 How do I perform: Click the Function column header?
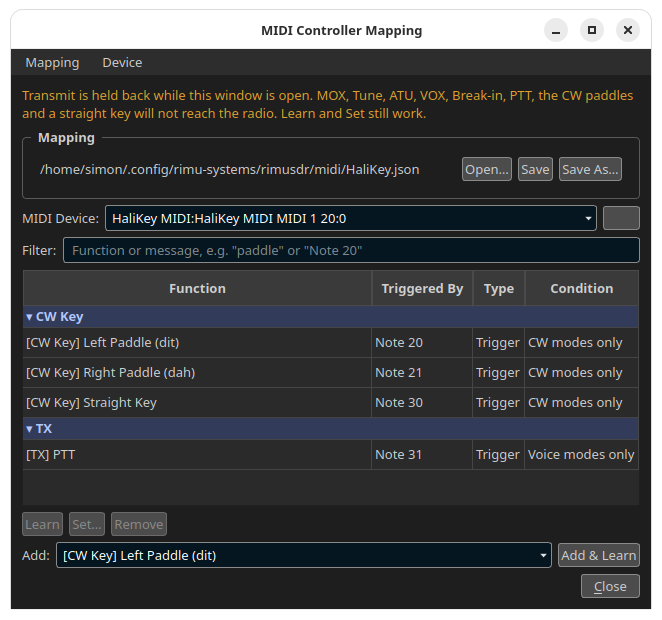tap(197, 288)
